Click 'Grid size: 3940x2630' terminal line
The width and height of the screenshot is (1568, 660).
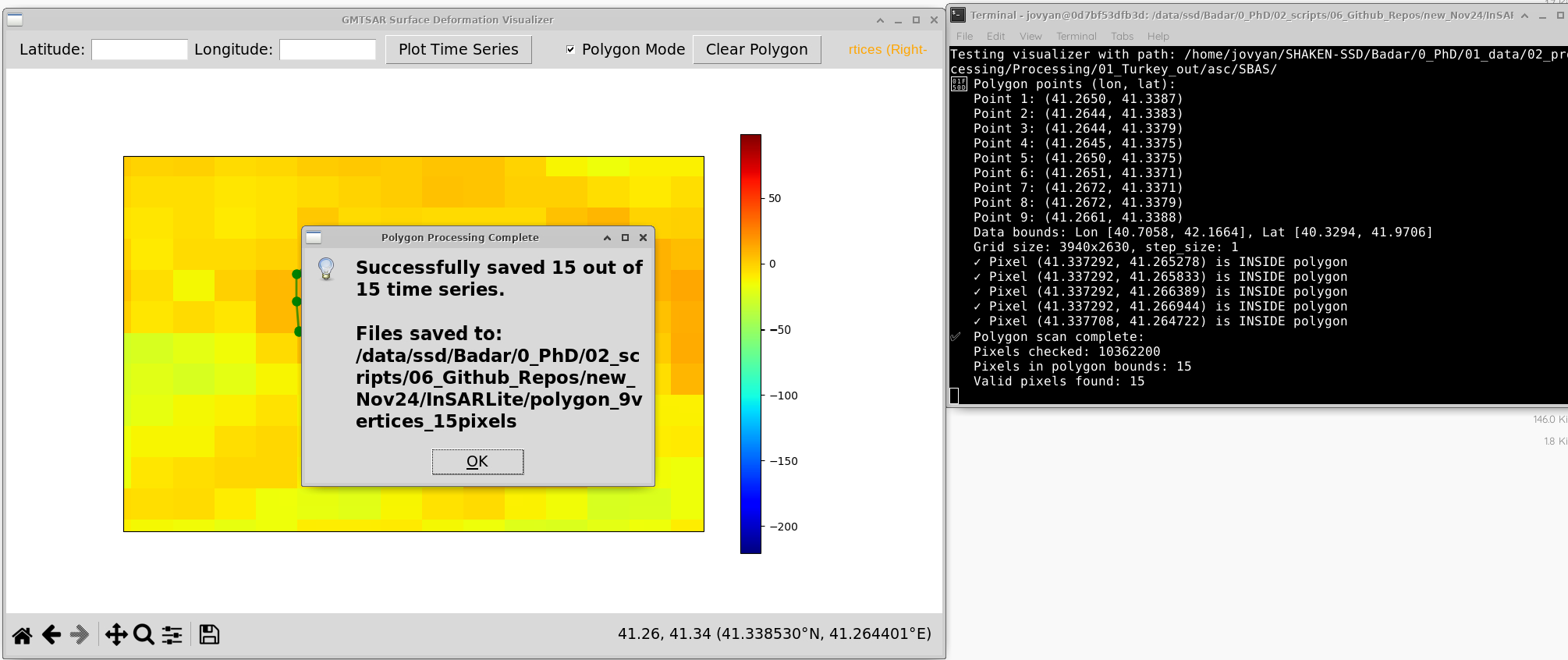pyautogui.click(x=1105, y=247)
